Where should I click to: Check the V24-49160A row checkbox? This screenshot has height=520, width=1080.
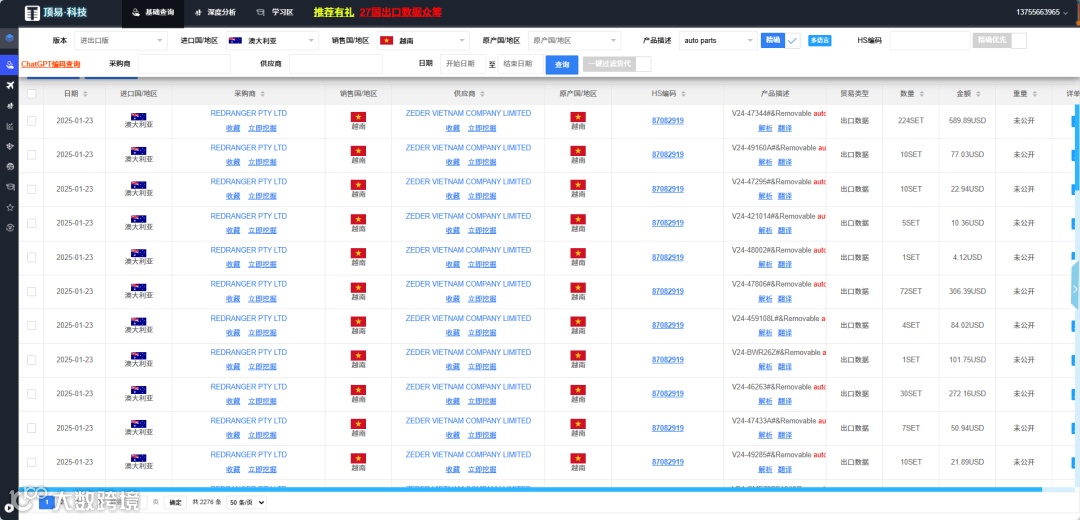point(32,155)
